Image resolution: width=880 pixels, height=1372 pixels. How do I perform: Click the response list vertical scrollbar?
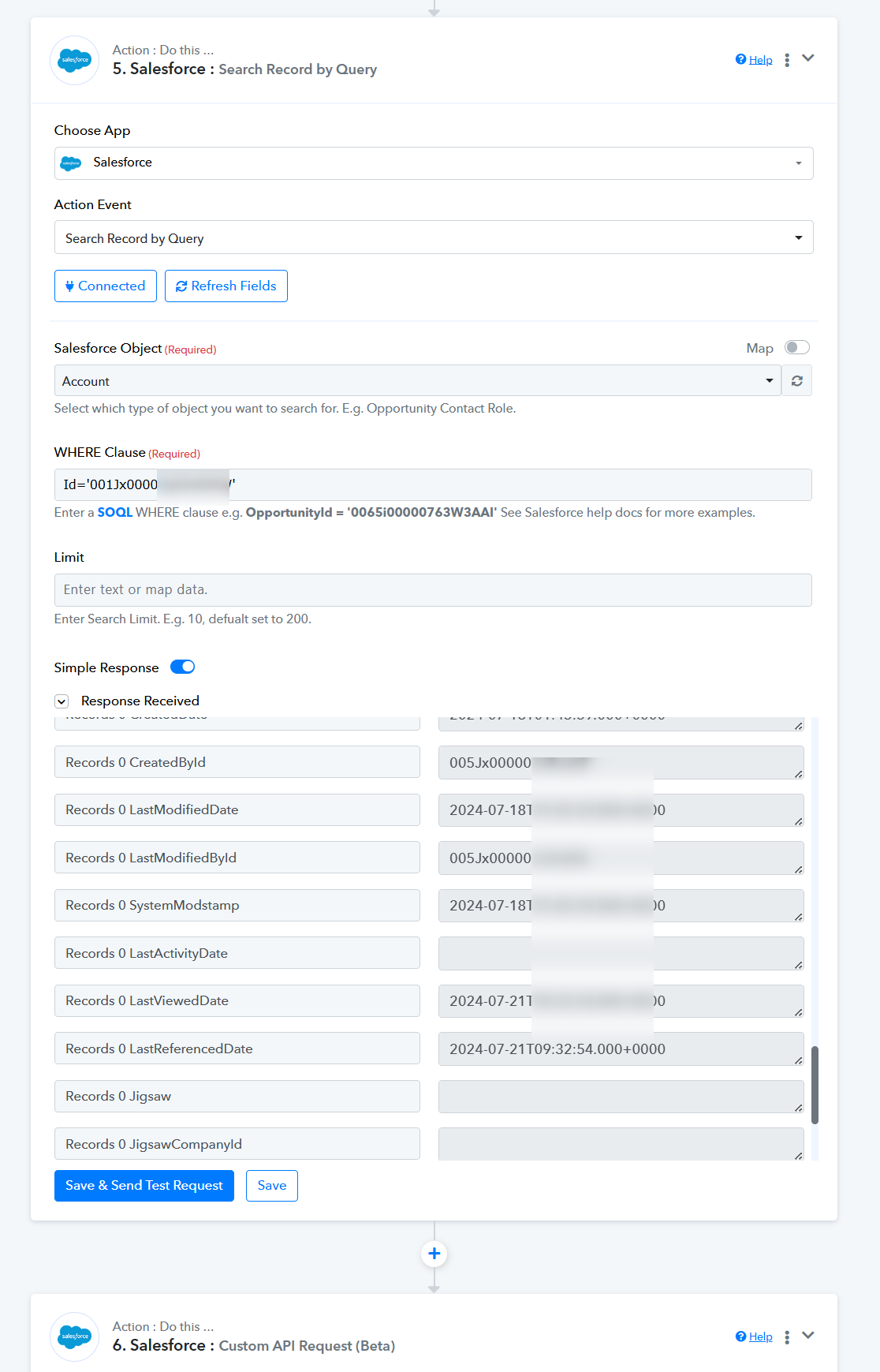(x=815, y=1085)
